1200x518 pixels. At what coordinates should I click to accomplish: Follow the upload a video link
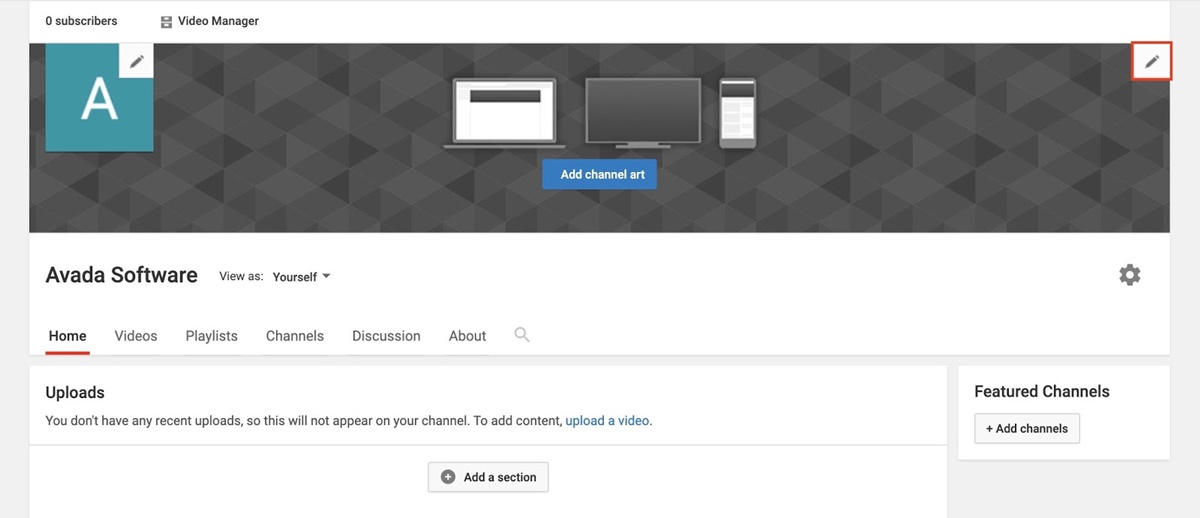[x=608, y=421]
